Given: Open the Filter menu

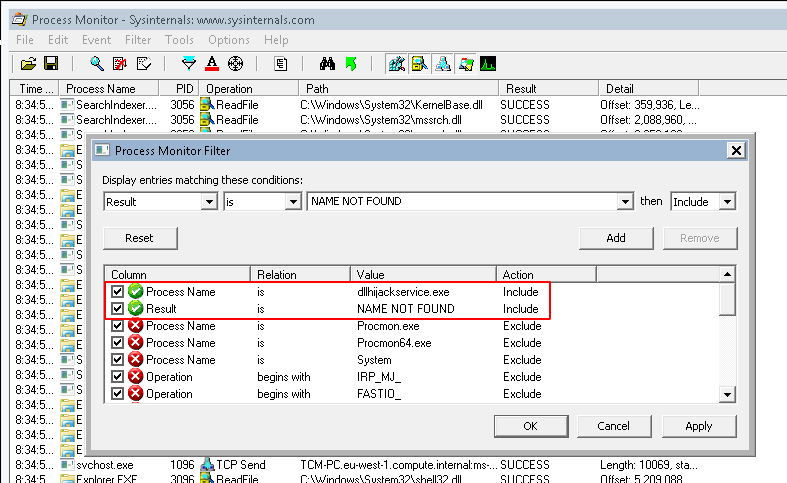Looking at the screenshot, I should (138, 40).
